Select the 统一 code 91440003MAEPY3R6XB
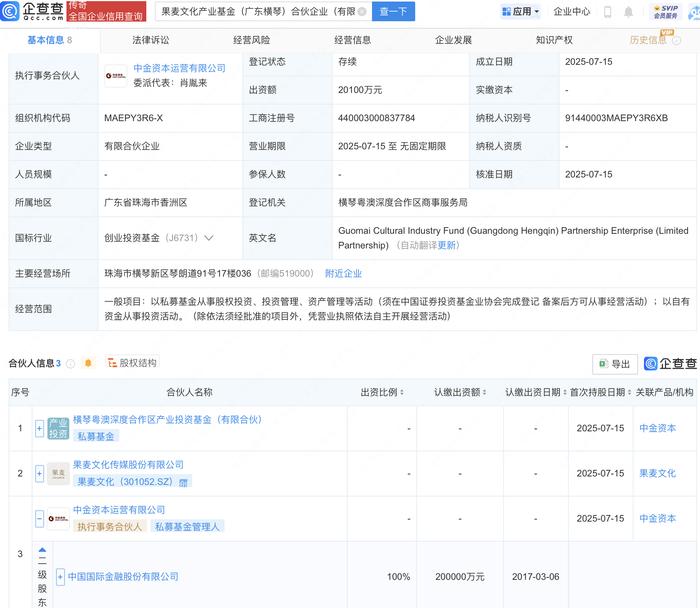This screenshot has height=608, width=700. click(616, 118)
